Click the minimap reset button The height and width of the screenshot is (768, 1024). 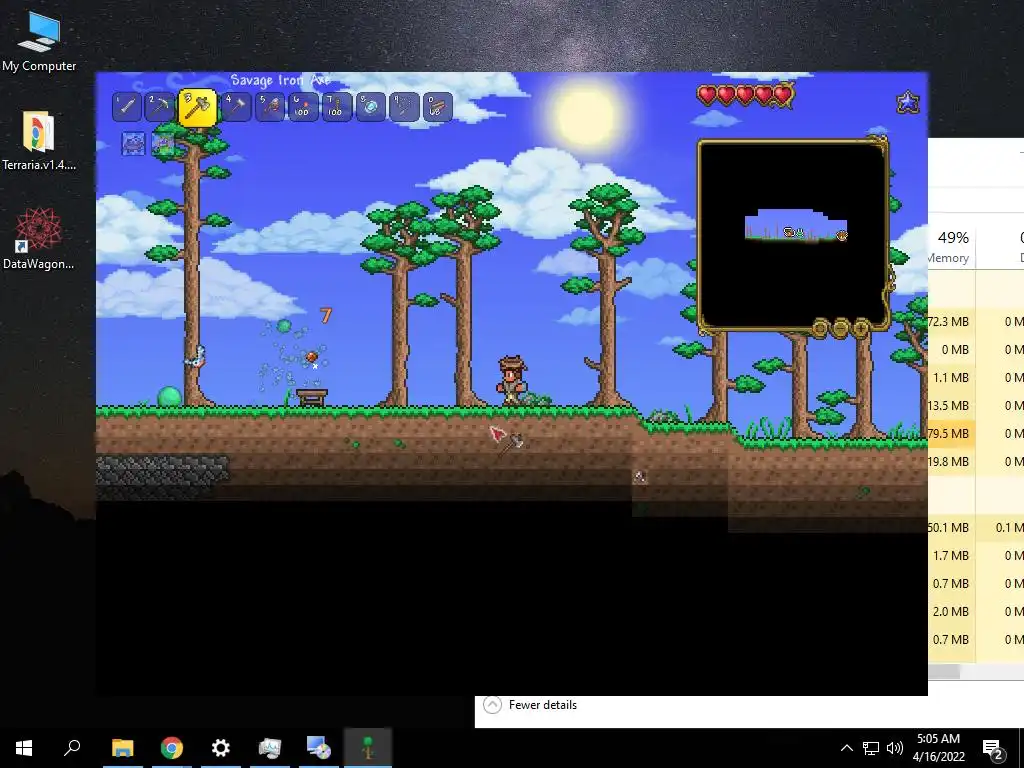[x=820, y=327]
